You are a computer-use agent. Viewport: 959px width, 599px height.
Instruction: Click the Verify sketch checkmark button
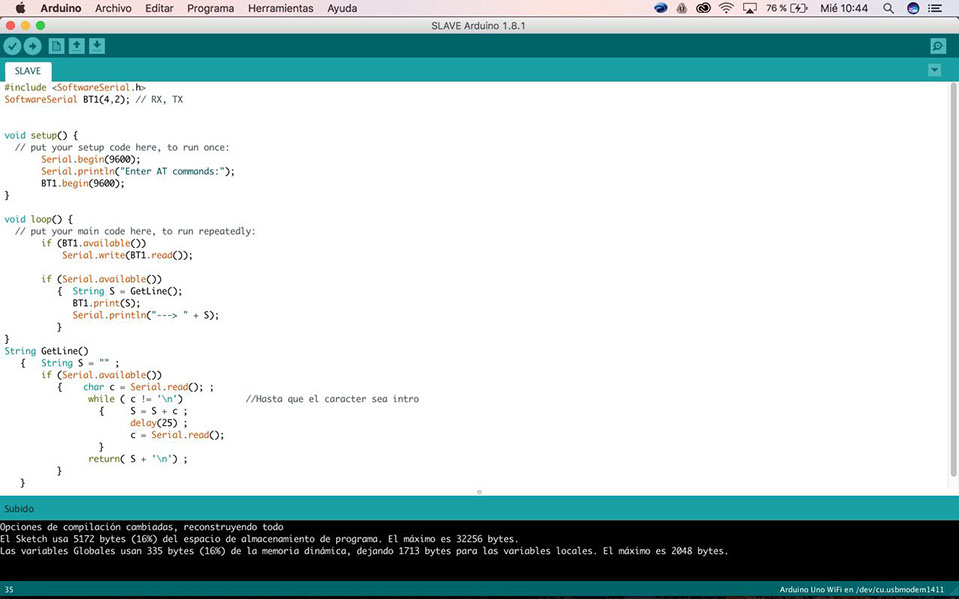(x=12, y=46)
